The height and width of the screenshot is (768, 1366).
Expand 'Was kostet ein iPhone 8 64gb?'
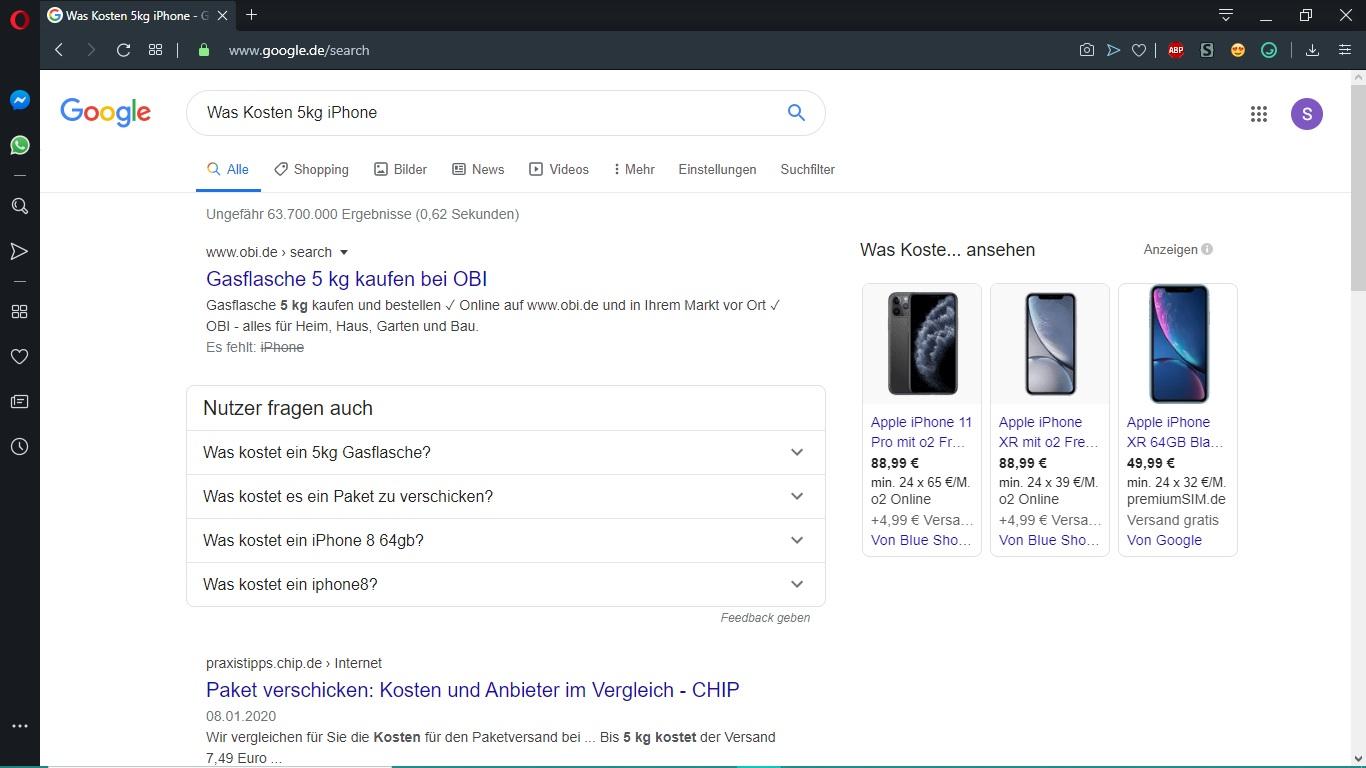pos(505,540)
